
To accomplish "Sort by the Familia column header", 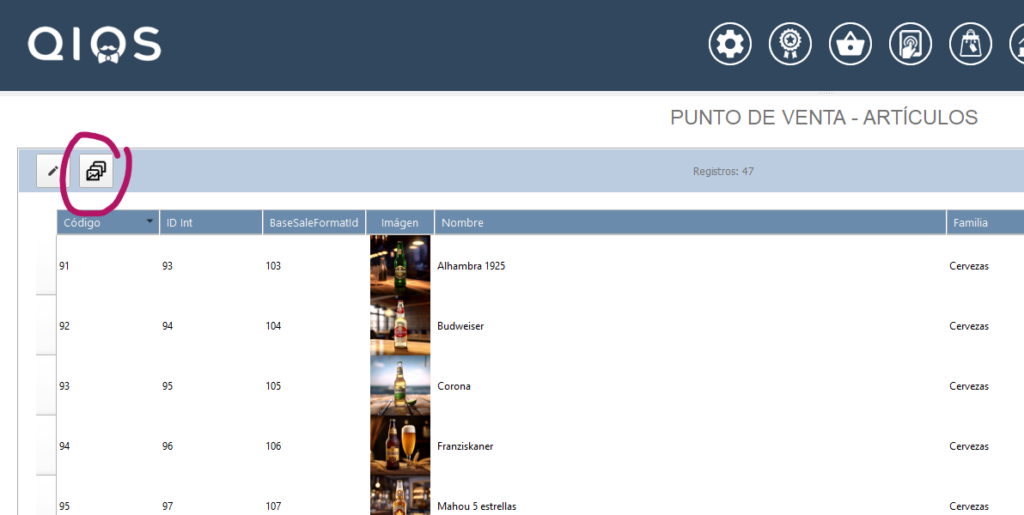I will 985,223.
